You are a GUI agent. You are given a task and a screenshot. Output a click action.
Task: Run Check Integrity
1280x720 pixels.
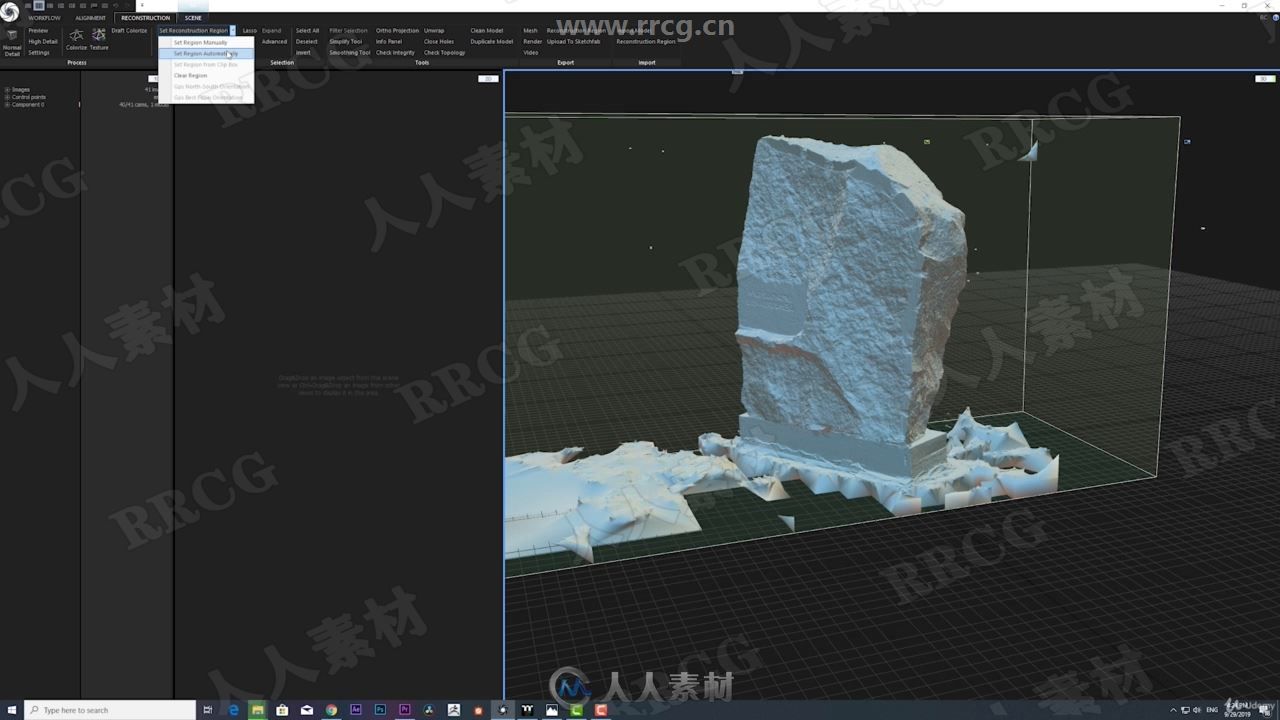[395, 53]
